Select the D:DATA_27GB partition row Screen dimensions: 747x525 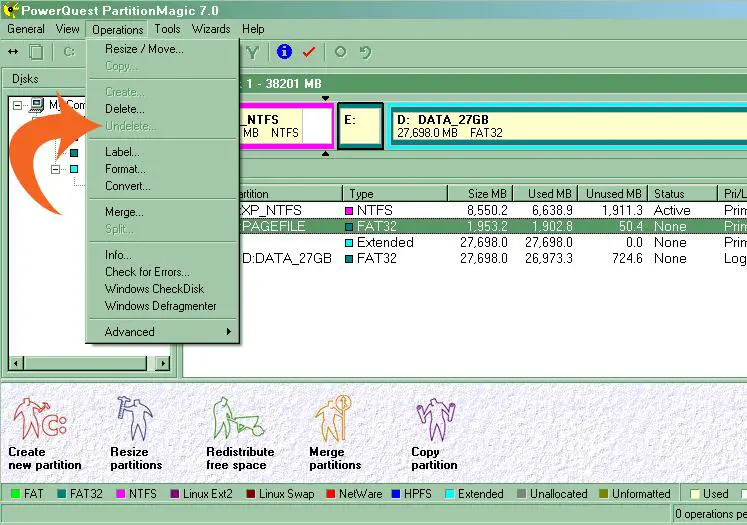click(492, 259)
